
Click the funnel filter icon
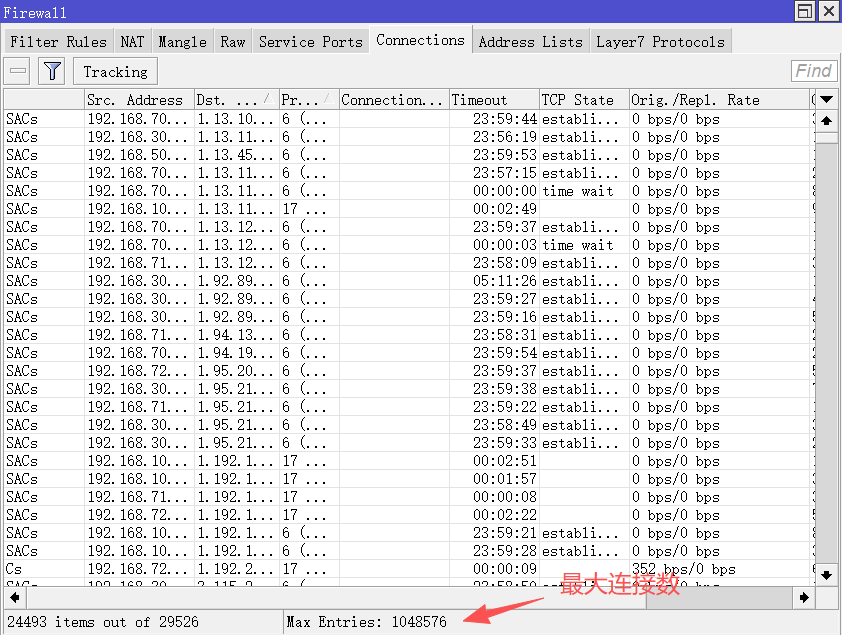coord(52,71)
